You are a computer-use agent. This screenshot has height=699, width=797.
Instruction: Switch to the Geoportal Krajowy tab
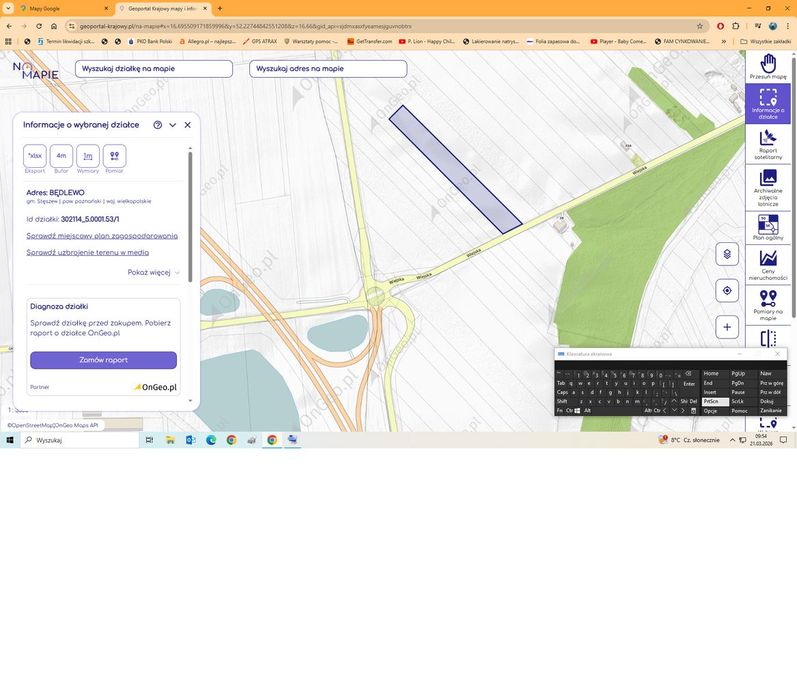pos(163,9)
